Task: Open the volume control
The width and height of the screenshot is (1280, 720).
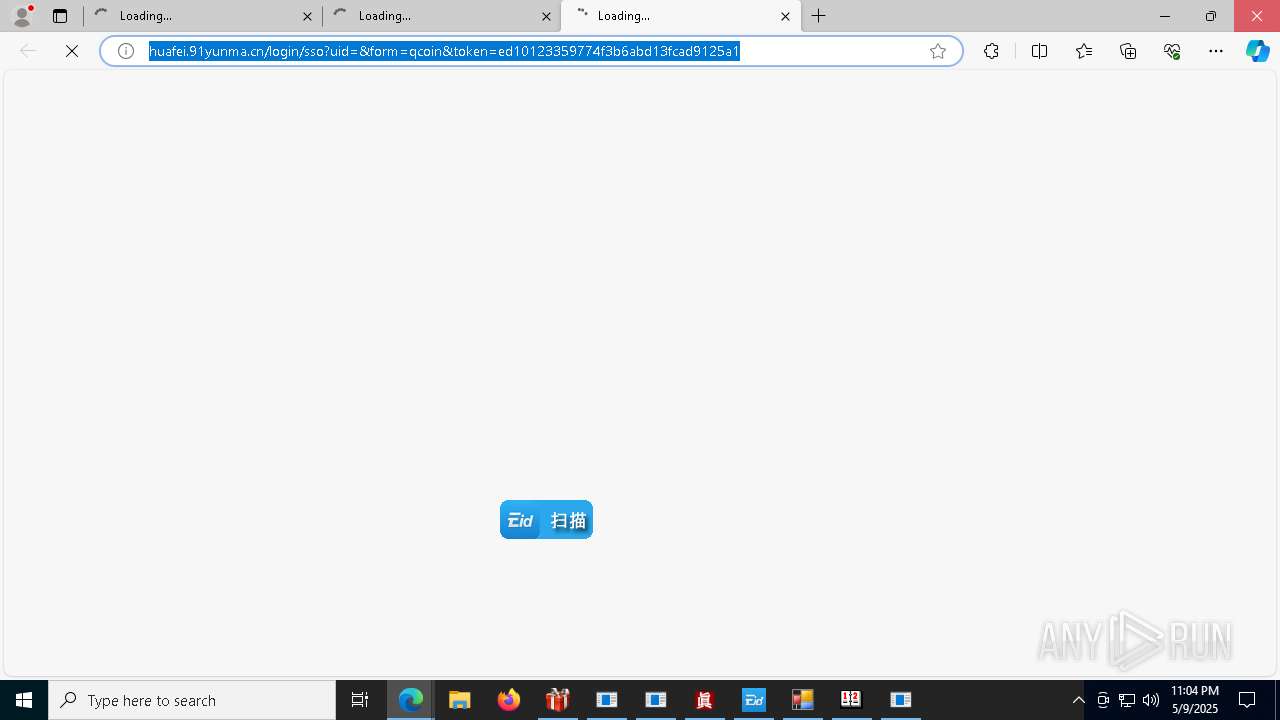Action: 1151,700
